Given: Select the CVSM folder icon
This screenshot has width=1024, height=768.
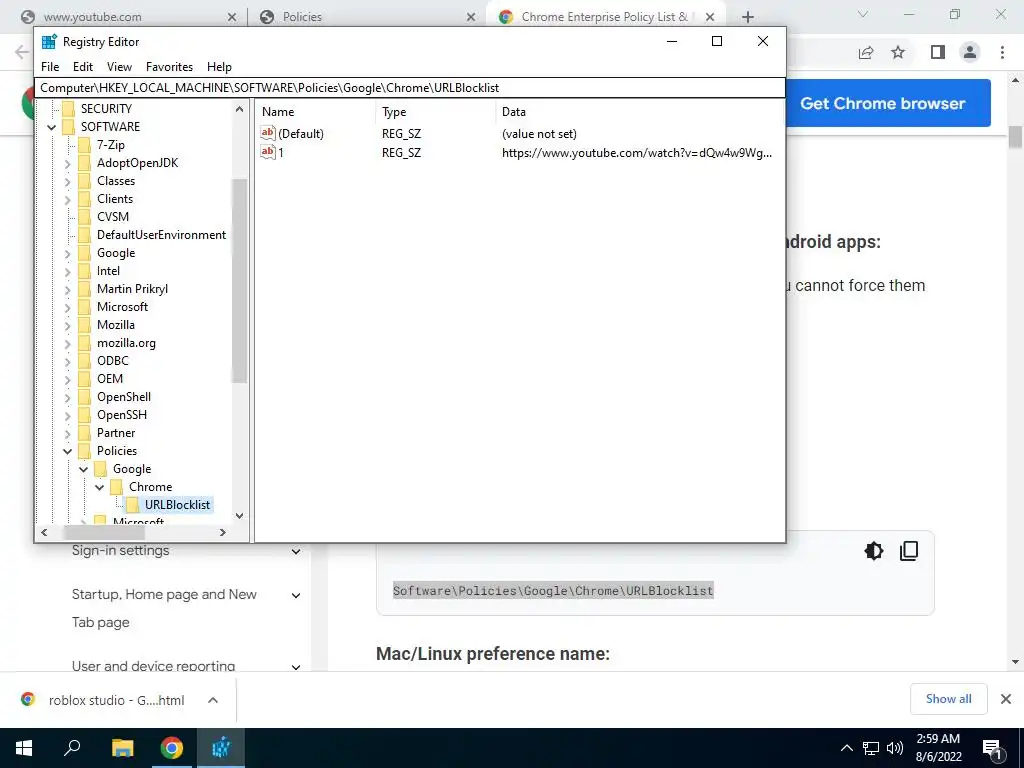Looking at the screenshot, I should pyautogui.click(x=84, y=217).
